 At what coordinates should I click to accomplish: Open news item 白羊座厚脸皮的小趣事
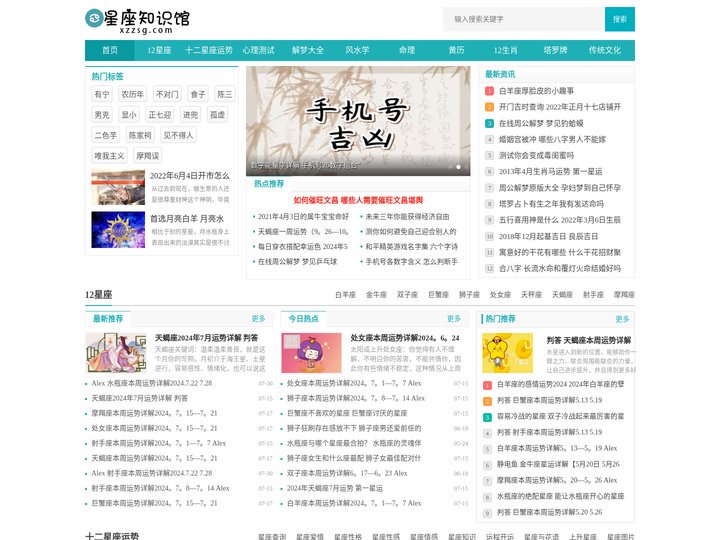coord(536,91)
